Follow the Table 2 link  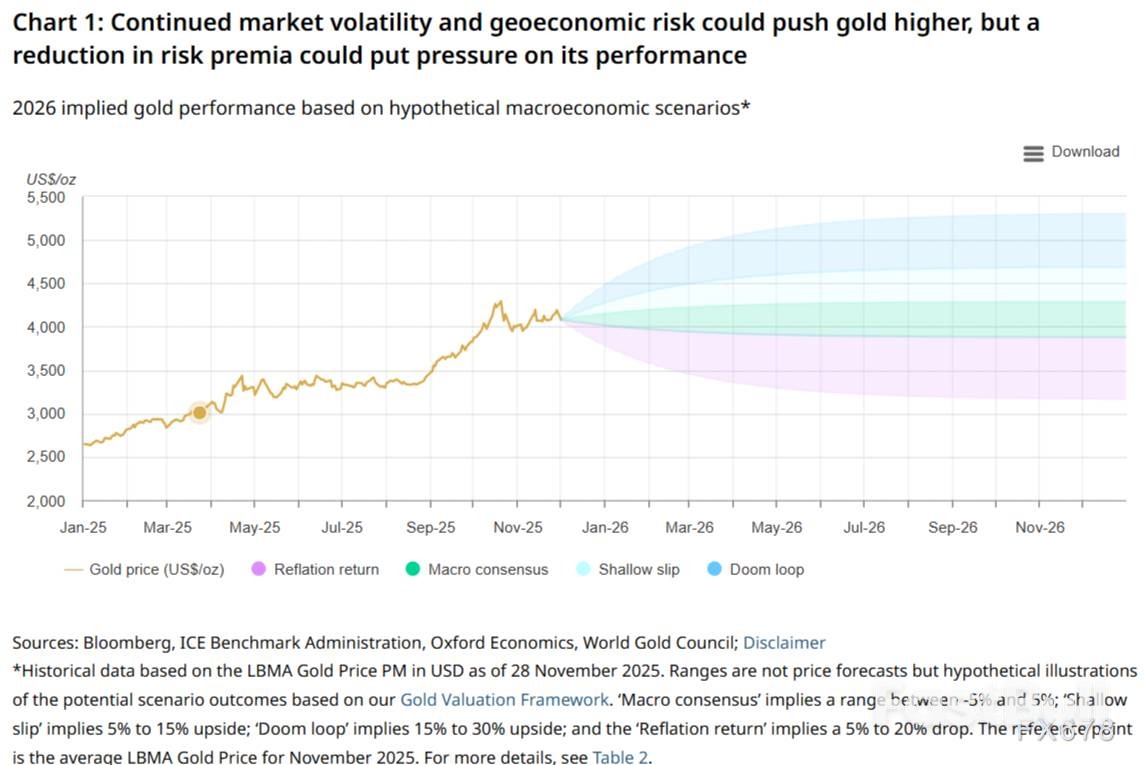tap(620, 757)
